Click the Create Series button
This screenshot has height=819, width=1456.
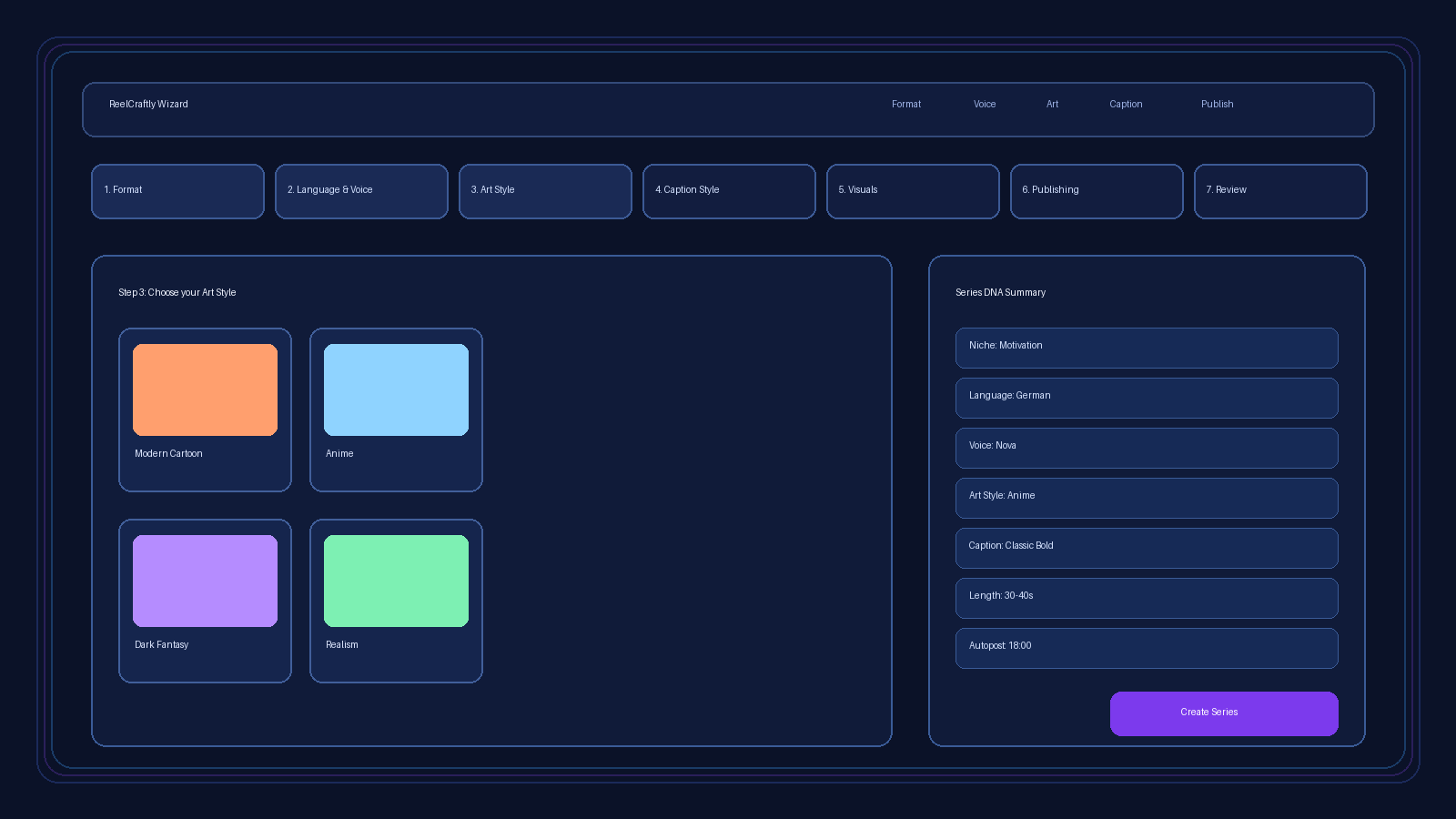point(1223,713)
